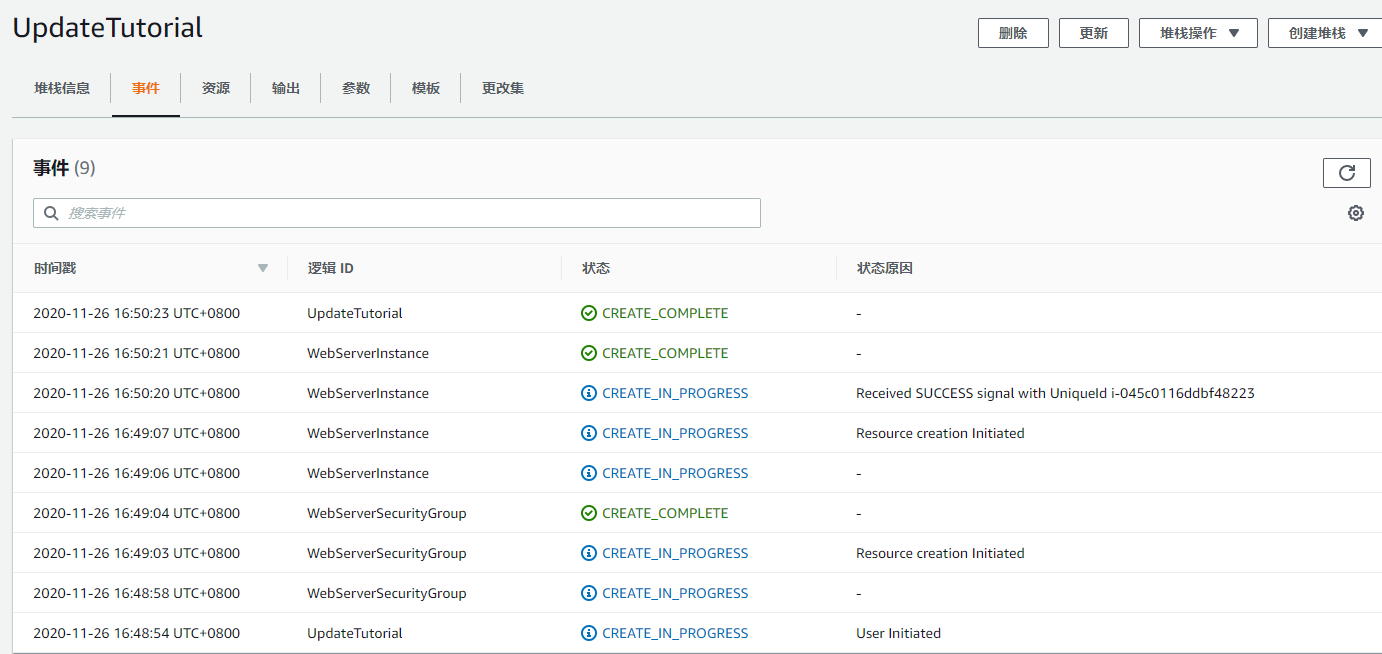The image size is (1382, 654).
Task: Click info icon at 16:49:03 row
Action: (589, 553)
